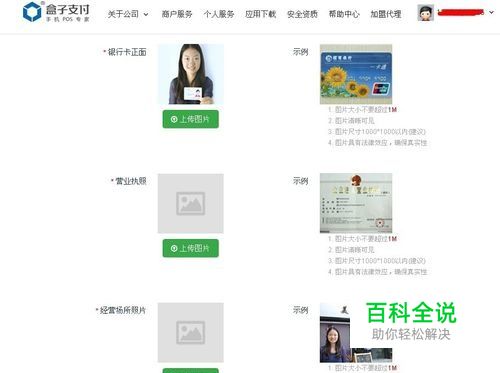Screen dimensions: 500x373
Task: View the 经营场所 example photo
Action: pyautogui.click(x=356, y=332)
